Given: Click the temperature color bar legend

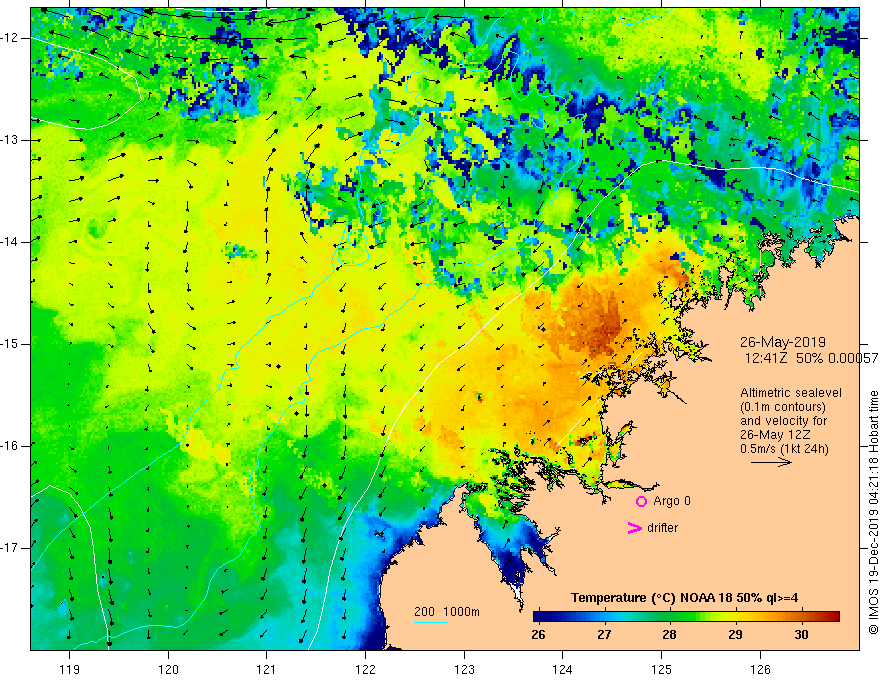Looking at the screenshot, I should tap(686, 617).
